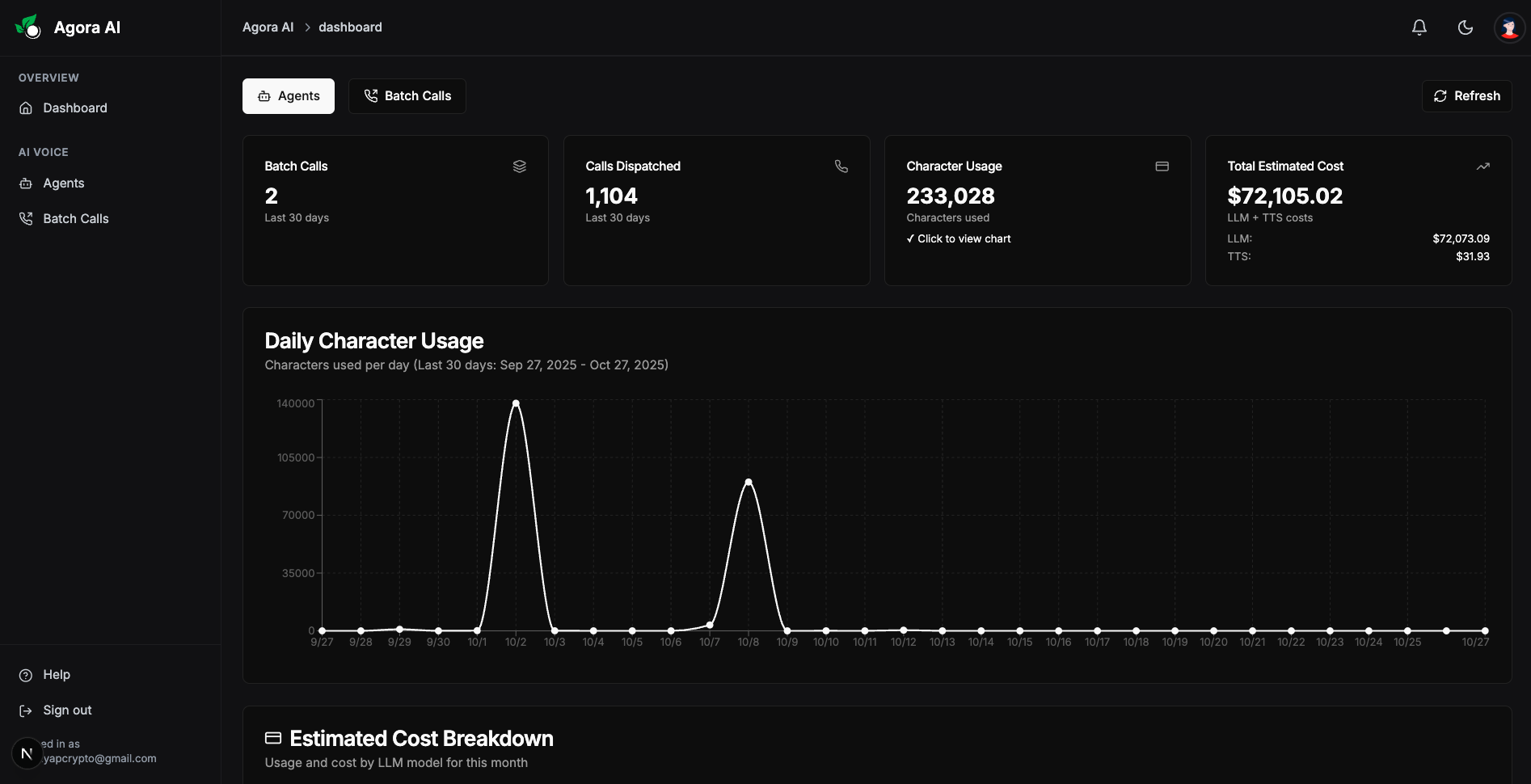Open the user profile avatar

[x=1508, y=27]
